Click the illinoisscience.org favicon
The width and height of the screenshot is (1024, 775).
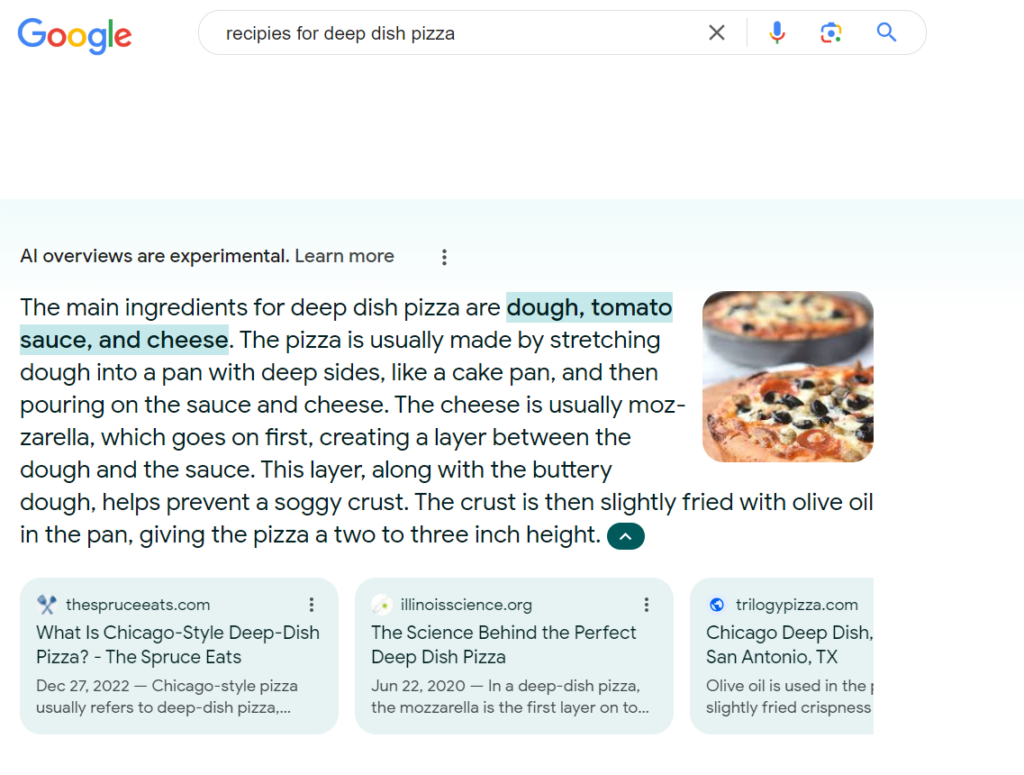click(x=381, y=604)
